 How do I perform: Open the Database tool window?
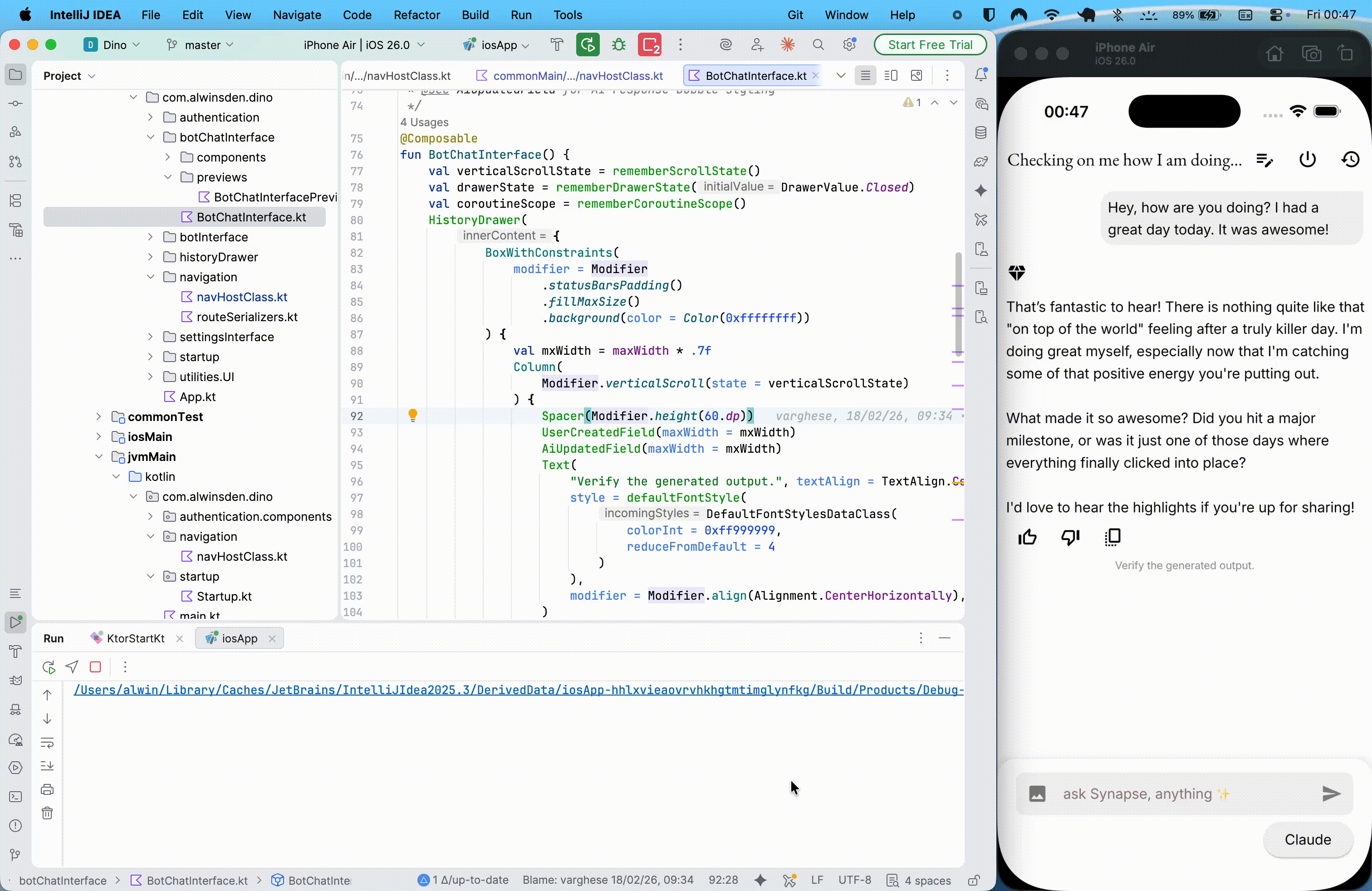[x=981, y=132]
